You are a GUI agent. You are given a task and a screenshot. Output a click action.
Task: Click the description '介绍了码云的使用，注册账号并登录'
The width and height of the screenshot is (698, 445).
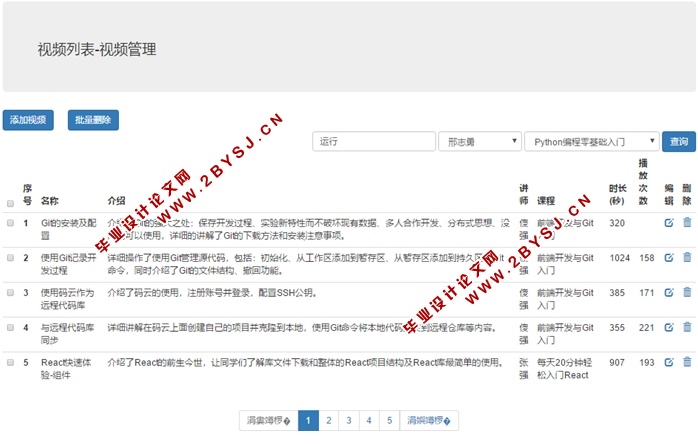click(x=212, y=292)
